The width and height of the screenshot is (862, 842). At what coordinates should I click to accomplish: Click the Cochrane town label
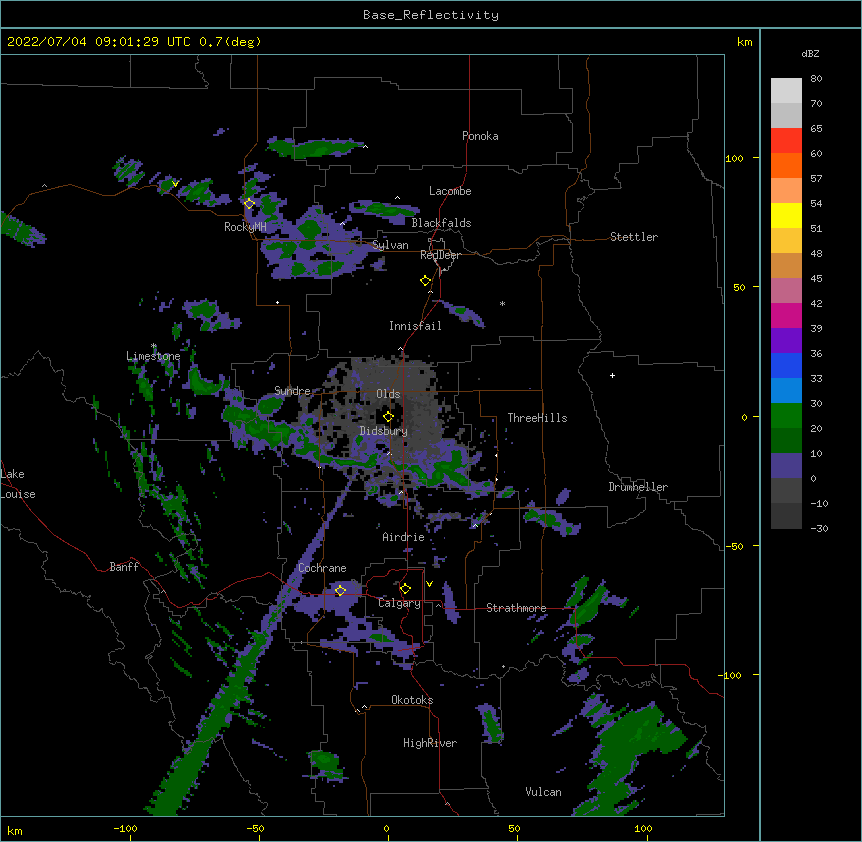pos(322,568)
